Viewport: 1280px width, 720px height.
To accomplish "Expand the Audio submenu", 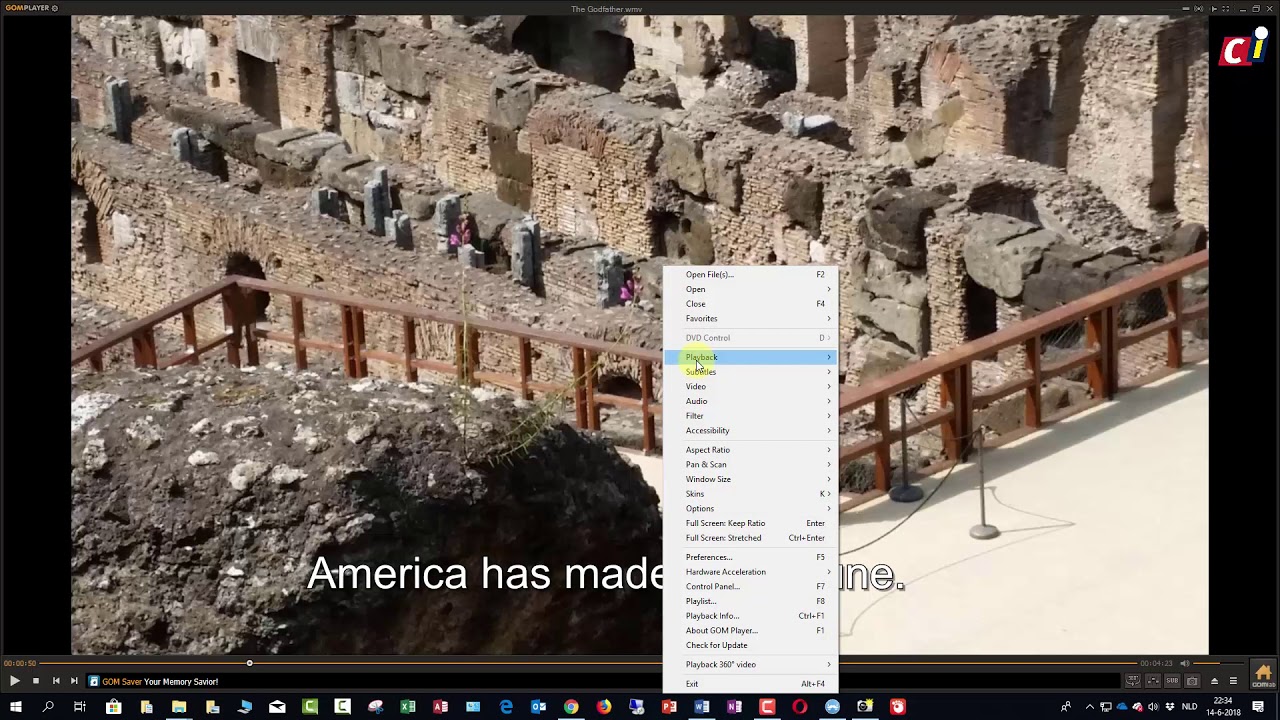I will 751,401.
